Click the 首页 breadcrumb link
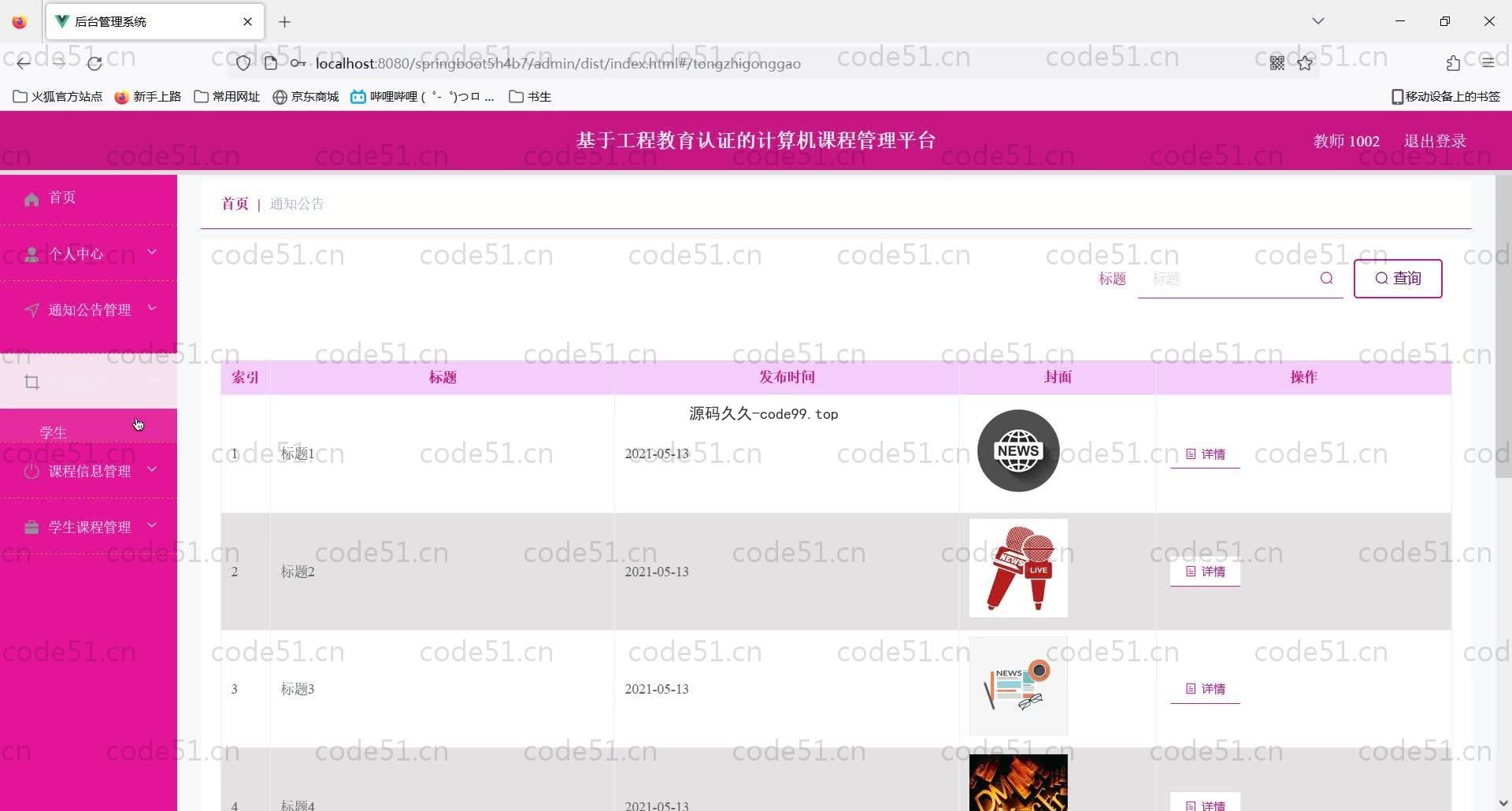1512x811 pixels. 235,204
